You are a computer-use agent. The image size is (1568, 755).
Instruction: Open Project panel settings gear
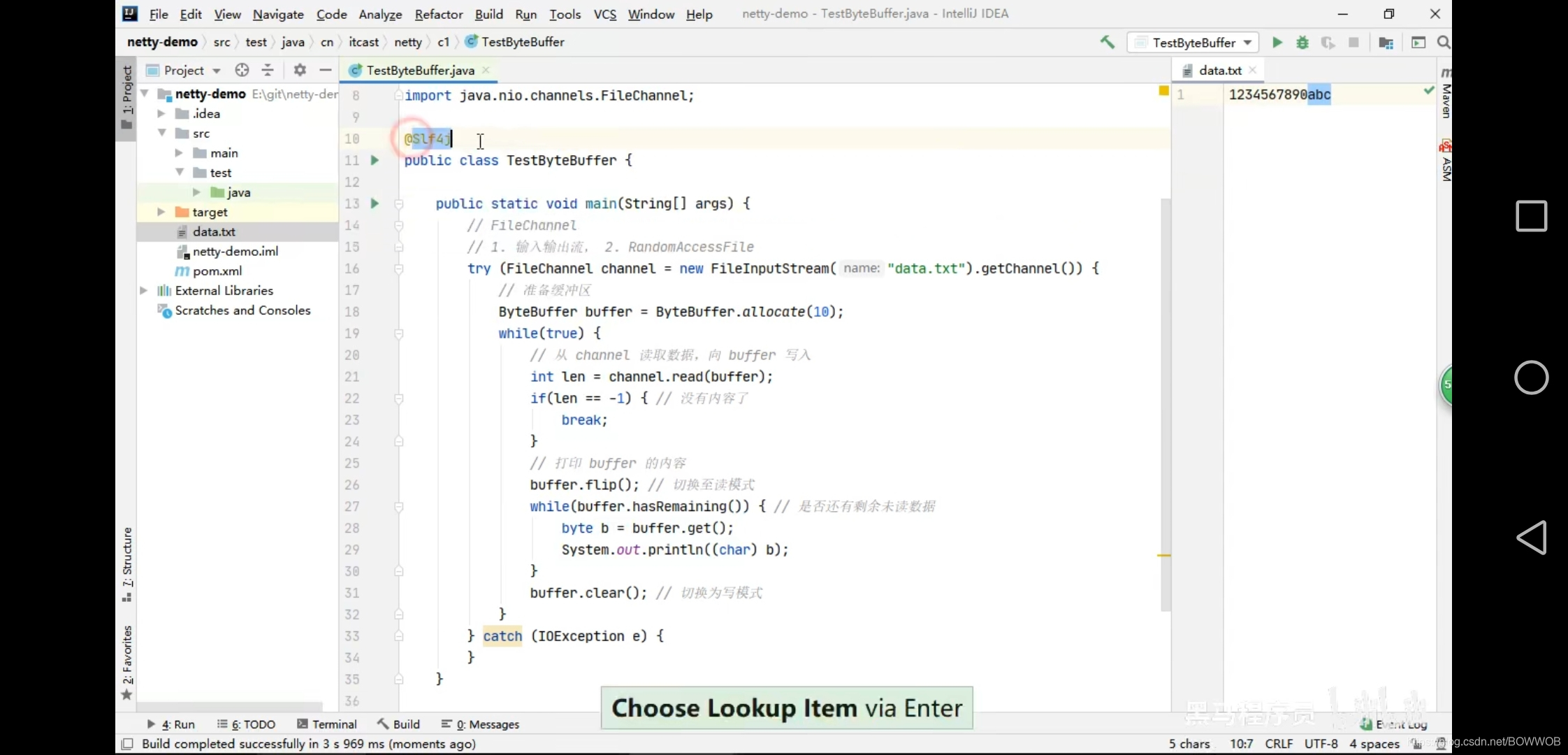pyautogui.click(x=300, y=70)
